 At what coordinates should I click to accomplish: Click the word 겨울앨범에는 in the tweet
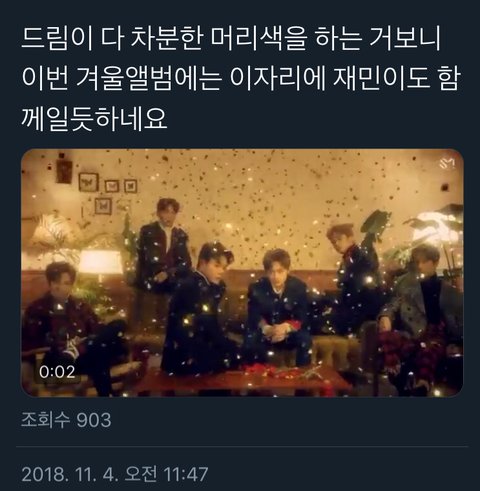tap(148, 79)
